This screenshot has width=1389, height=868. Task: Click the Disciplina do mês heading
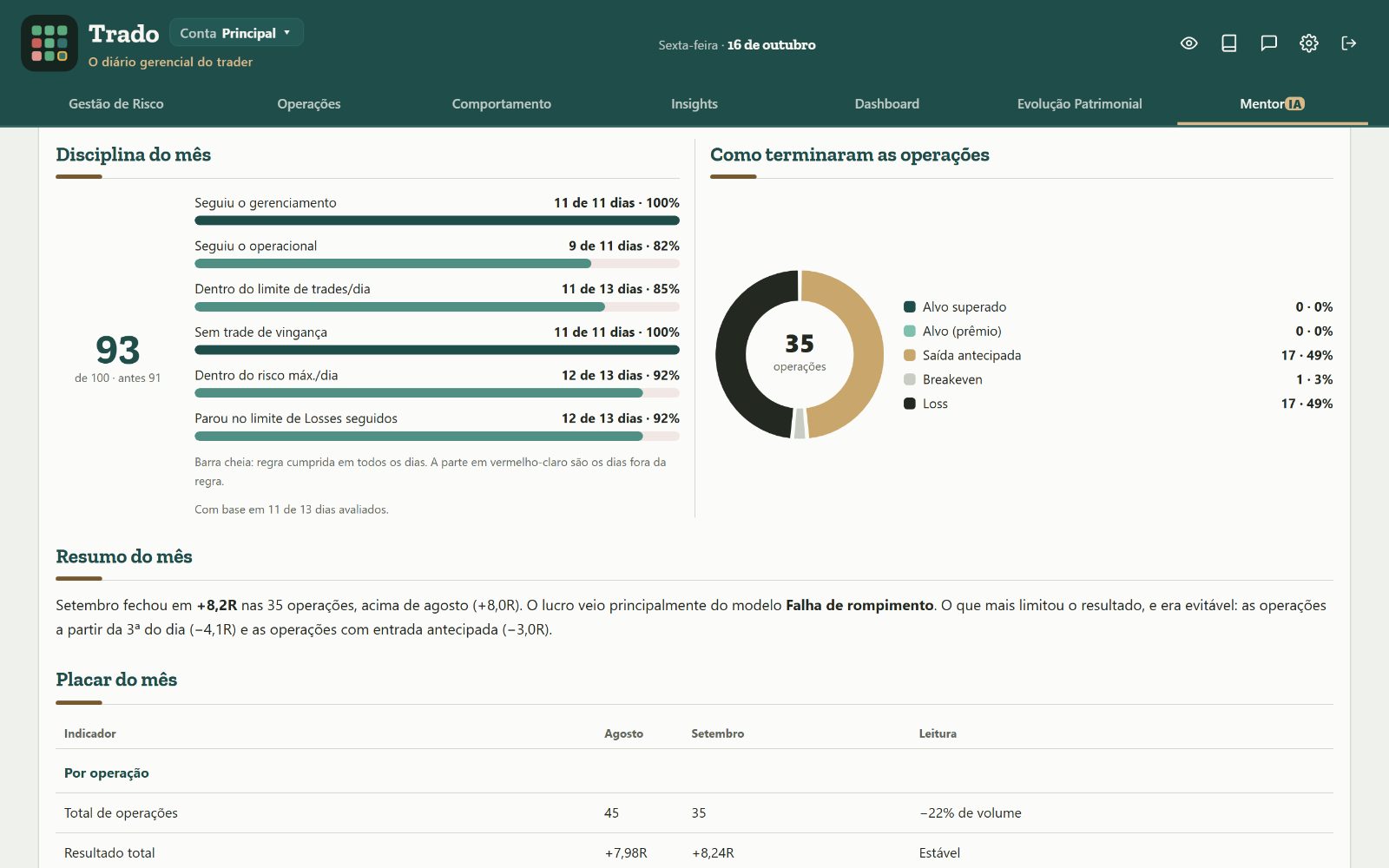click(x=134, y=155)
